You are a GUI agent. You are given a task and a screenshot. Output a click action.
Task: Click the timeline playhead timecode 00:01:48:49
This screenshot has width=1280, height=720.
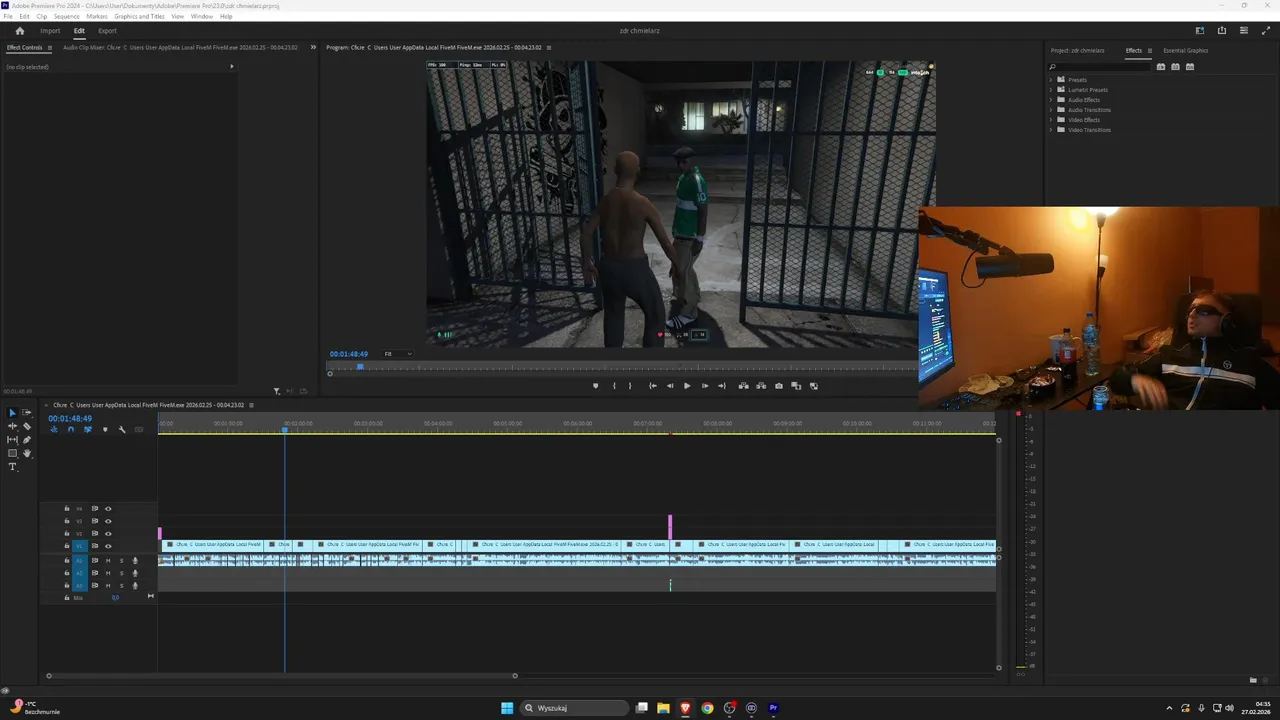coord(70,418)
